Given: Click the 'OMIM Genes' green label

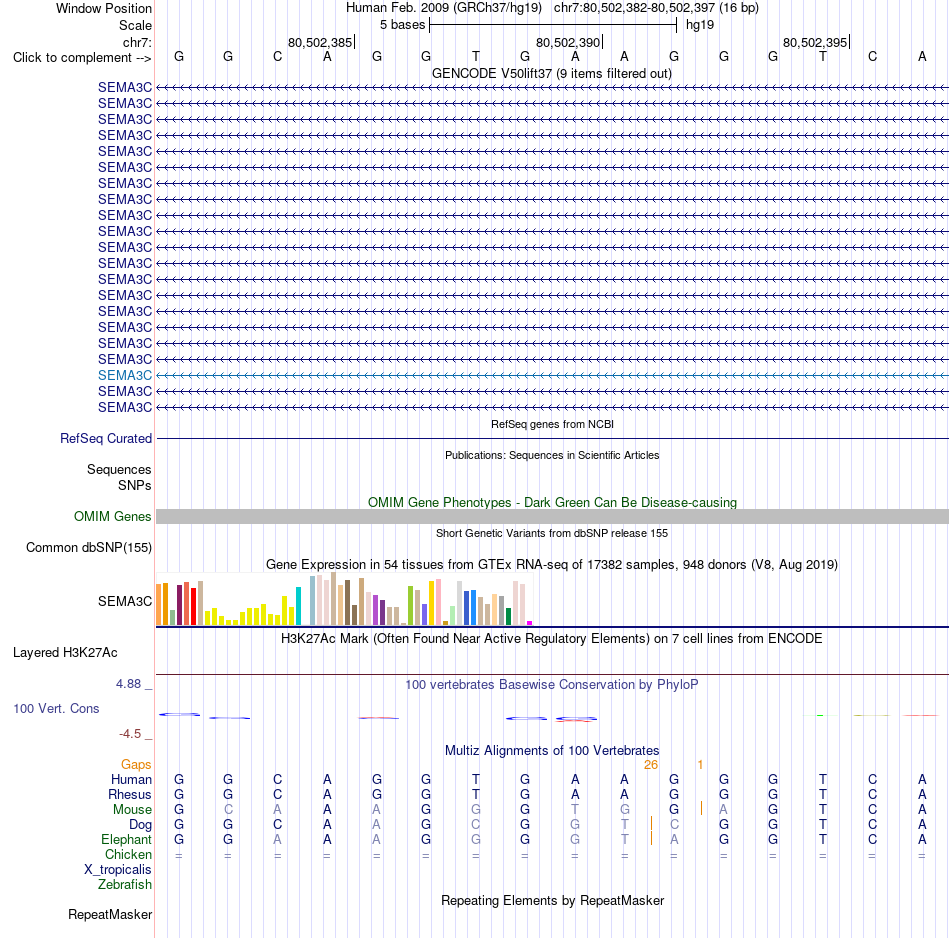Looking at the screenshot, I should click(113, 516).
